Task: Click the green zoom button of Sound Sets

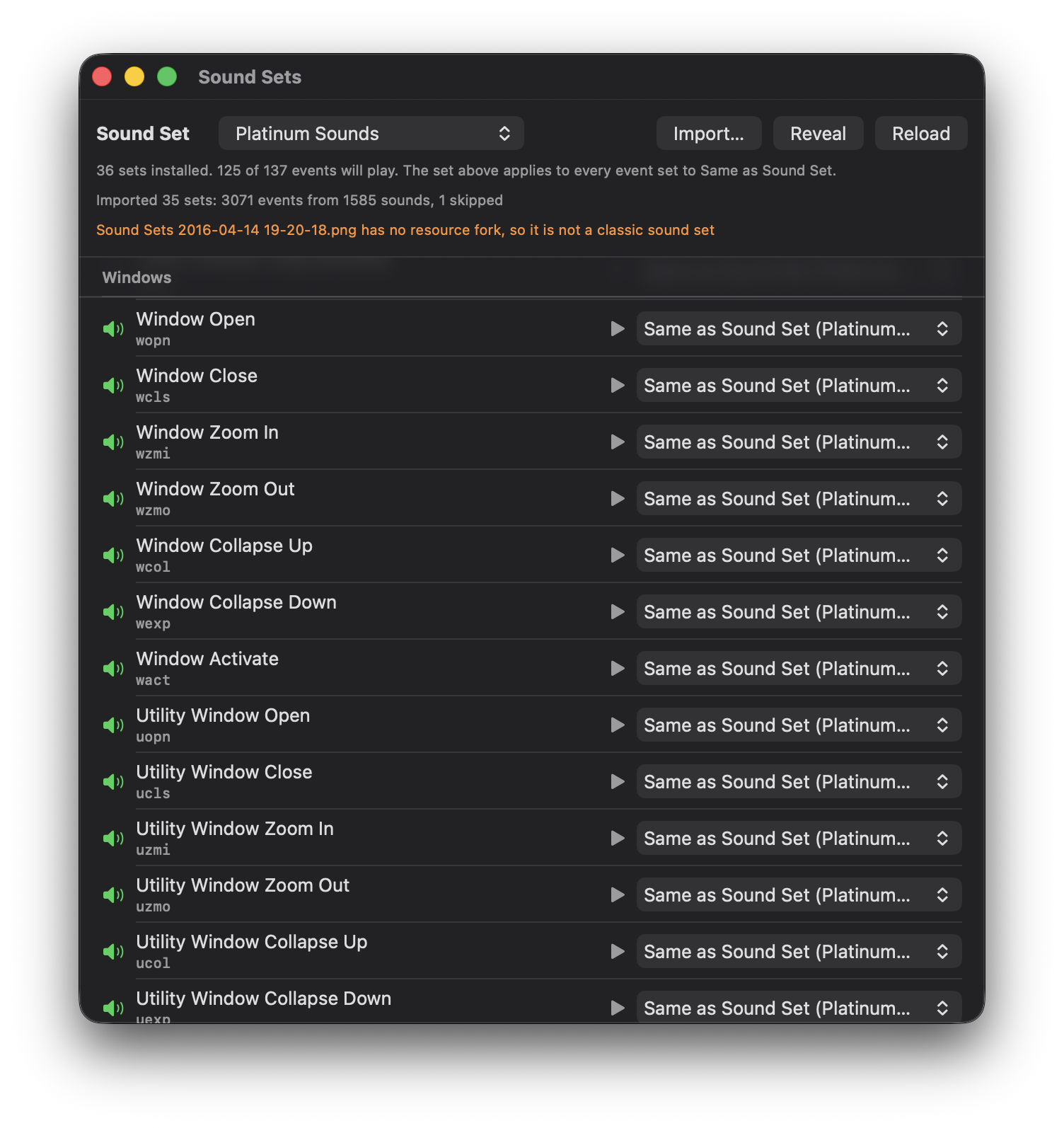Action: pyautogui.click(x=167, y=76)
